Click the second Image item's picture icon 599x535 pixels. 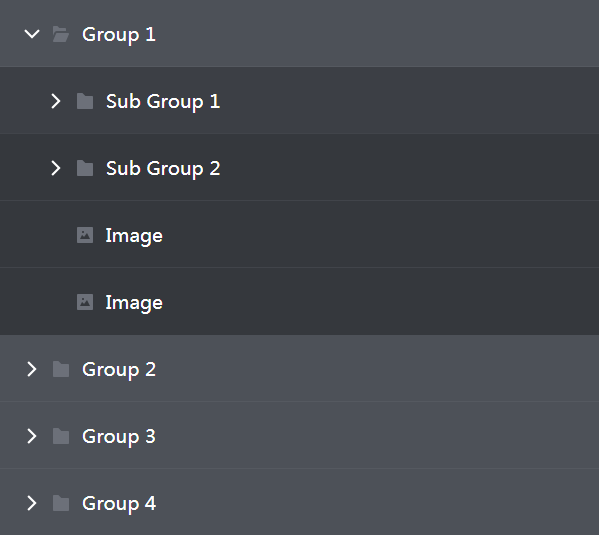pos(85,302)
